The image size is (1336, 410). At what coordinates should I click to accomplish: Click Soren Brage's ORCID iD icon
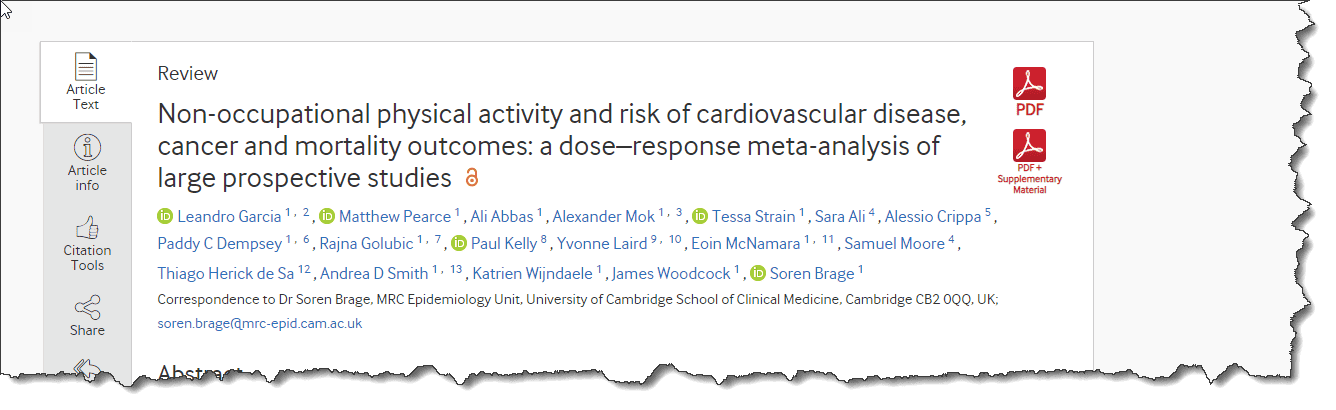pyautogui.click(x=759, y=273)
